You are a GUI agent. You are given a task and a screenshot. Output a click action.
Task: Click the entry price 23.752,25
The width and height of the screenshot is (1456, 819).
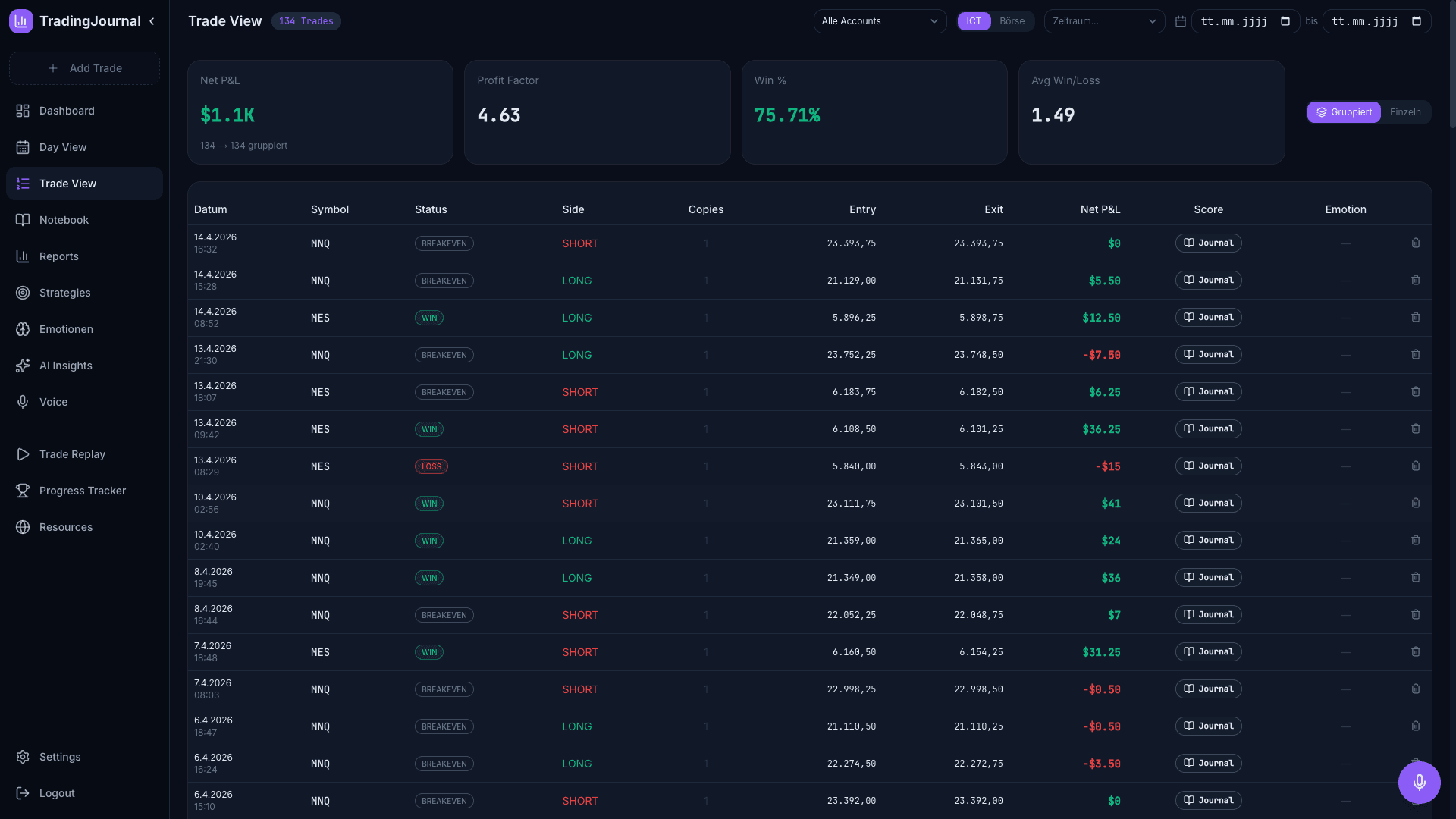(x=851, y=355)
